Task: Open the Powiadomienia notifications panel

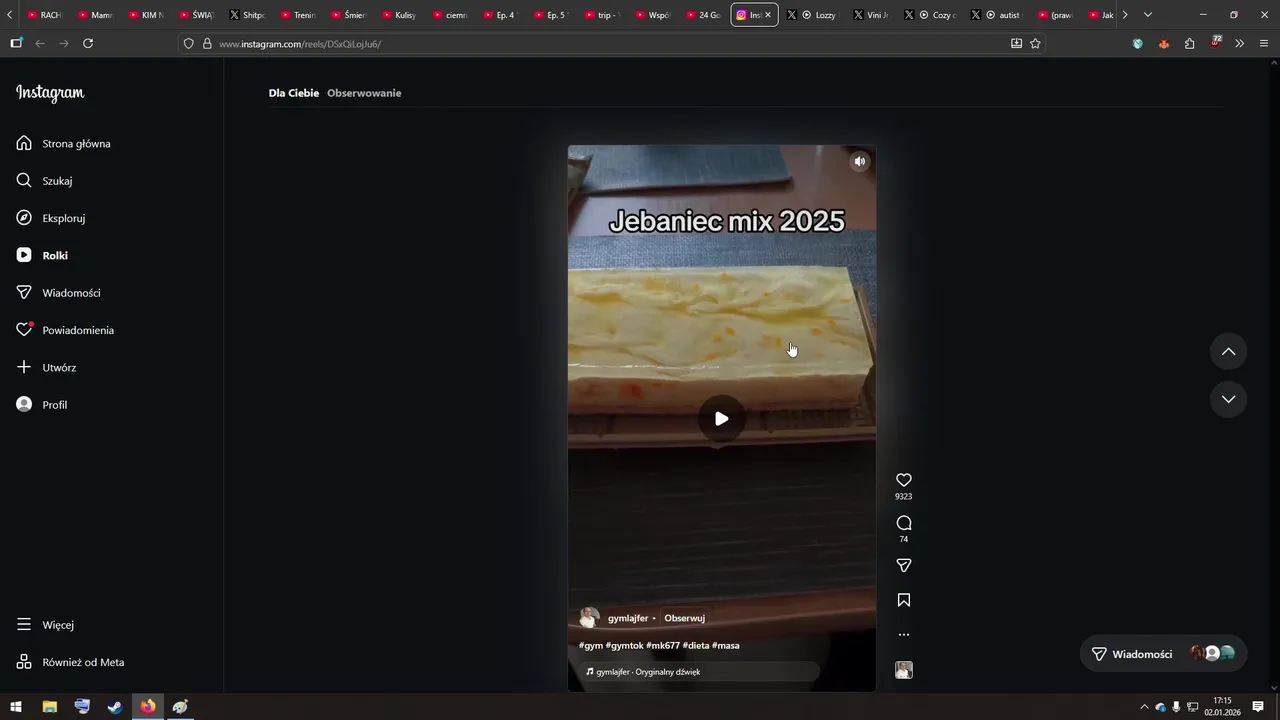Action: tap(65, 330)
